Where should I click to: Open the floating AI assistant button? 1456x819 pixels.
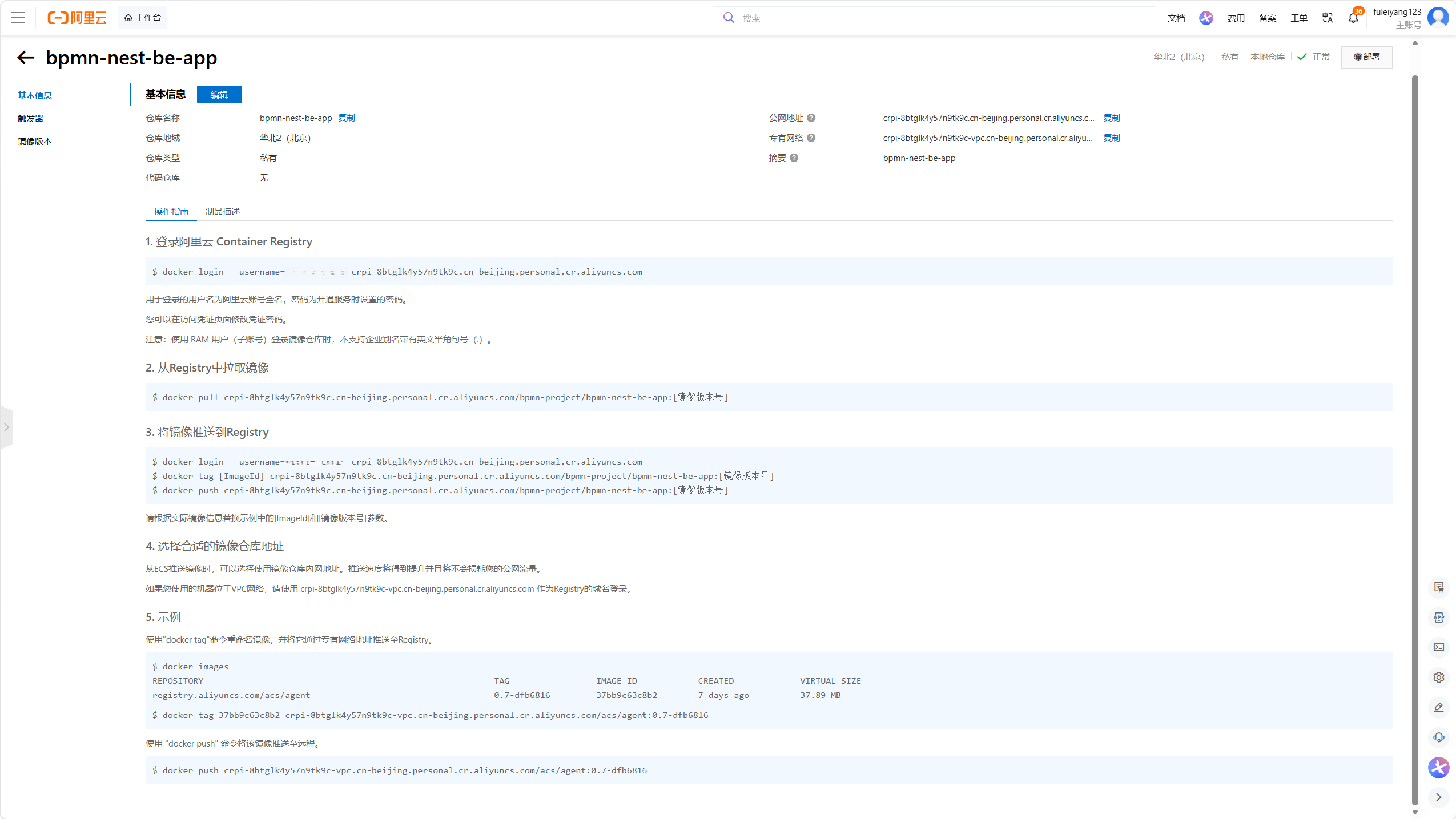click(1439, 768)
